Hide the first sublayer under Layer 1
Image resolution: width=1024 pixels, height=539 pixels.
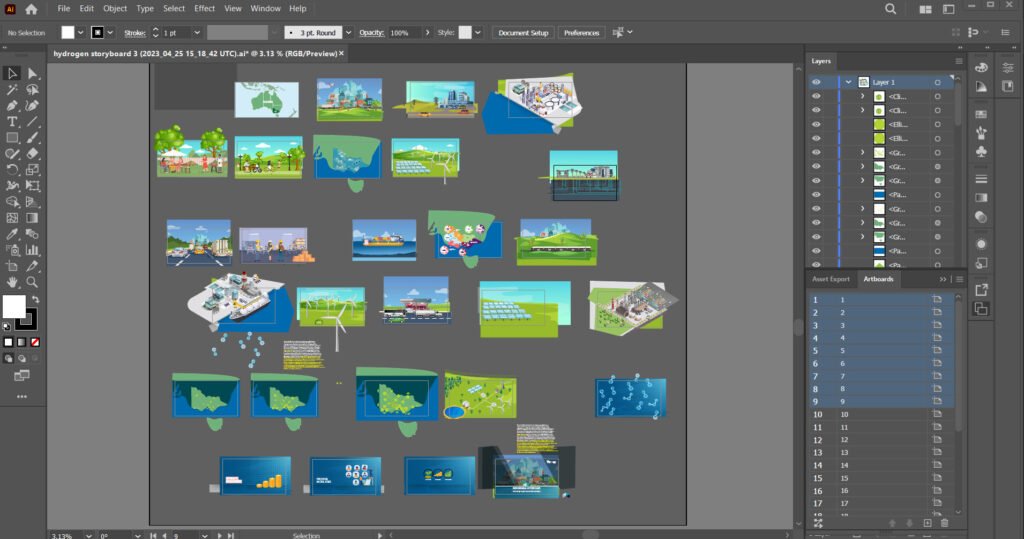(816, 97)
